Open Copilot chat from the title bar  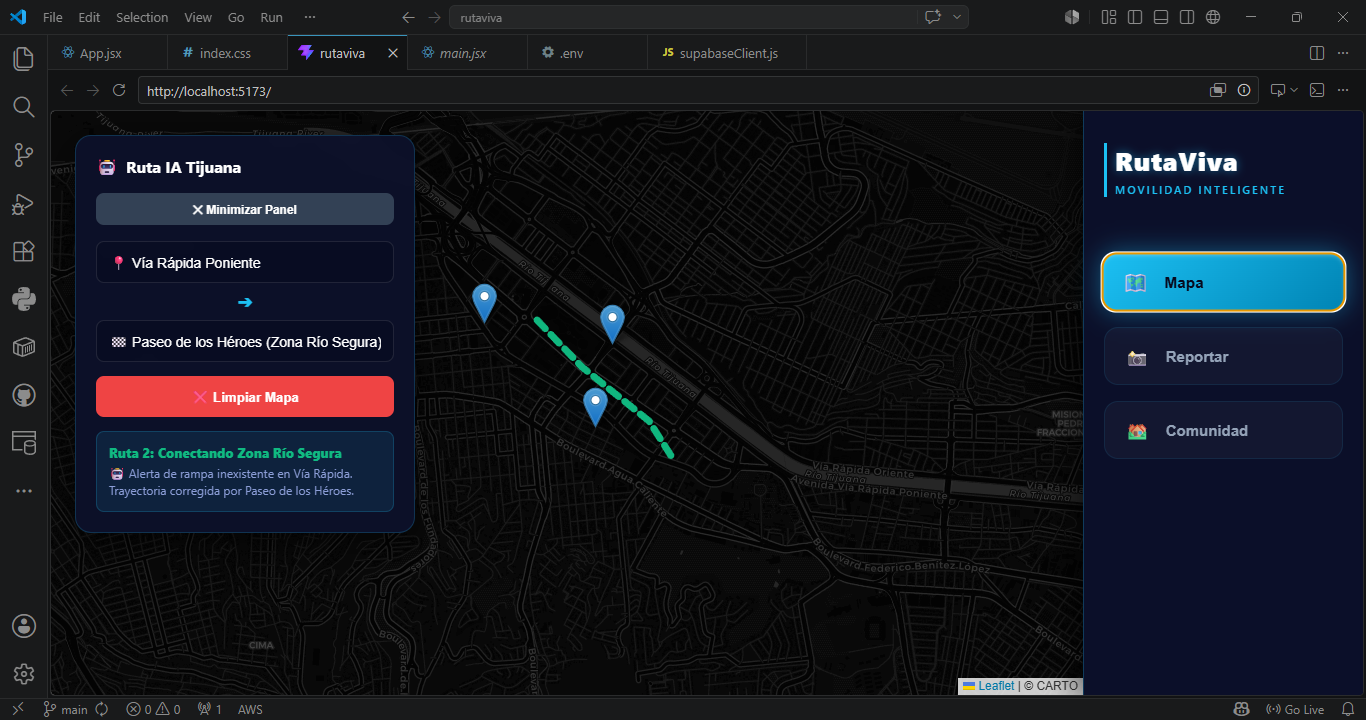pos(934,17)
